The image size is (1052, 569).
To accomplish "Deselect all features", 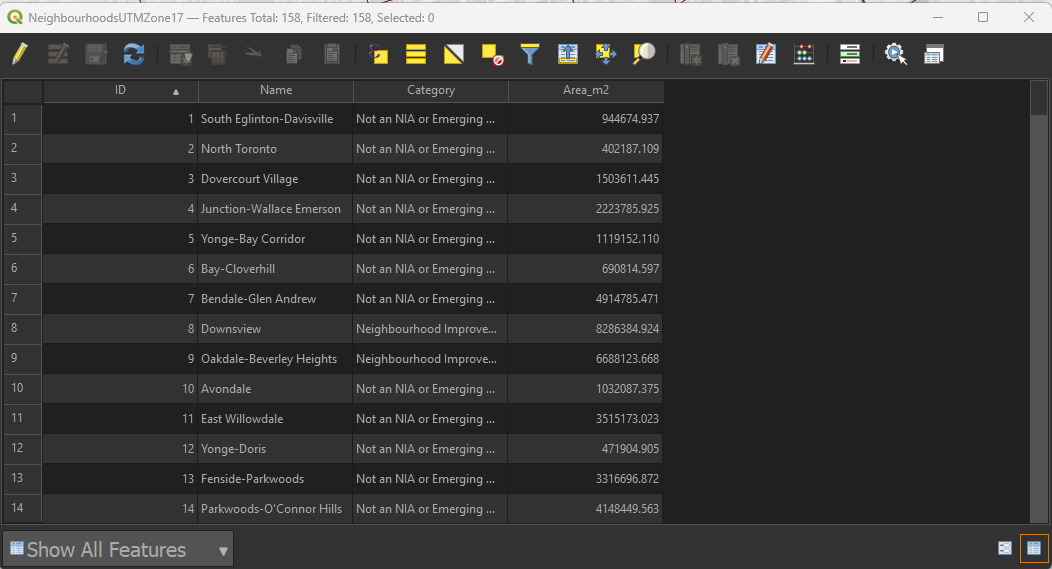I will tap(492, 54).
